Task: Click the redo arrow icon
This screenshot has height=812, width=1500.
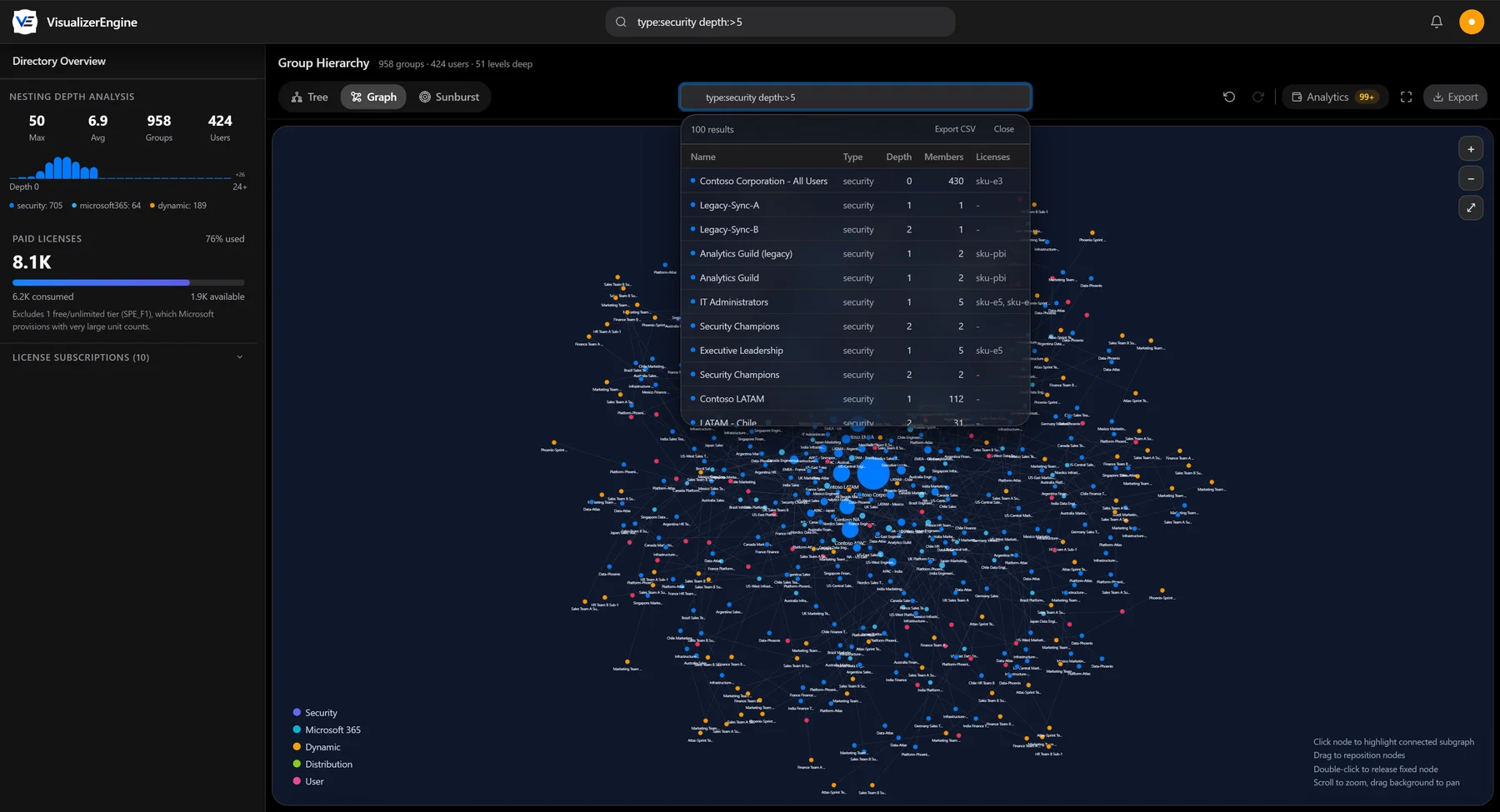Action: point(1258,97)
